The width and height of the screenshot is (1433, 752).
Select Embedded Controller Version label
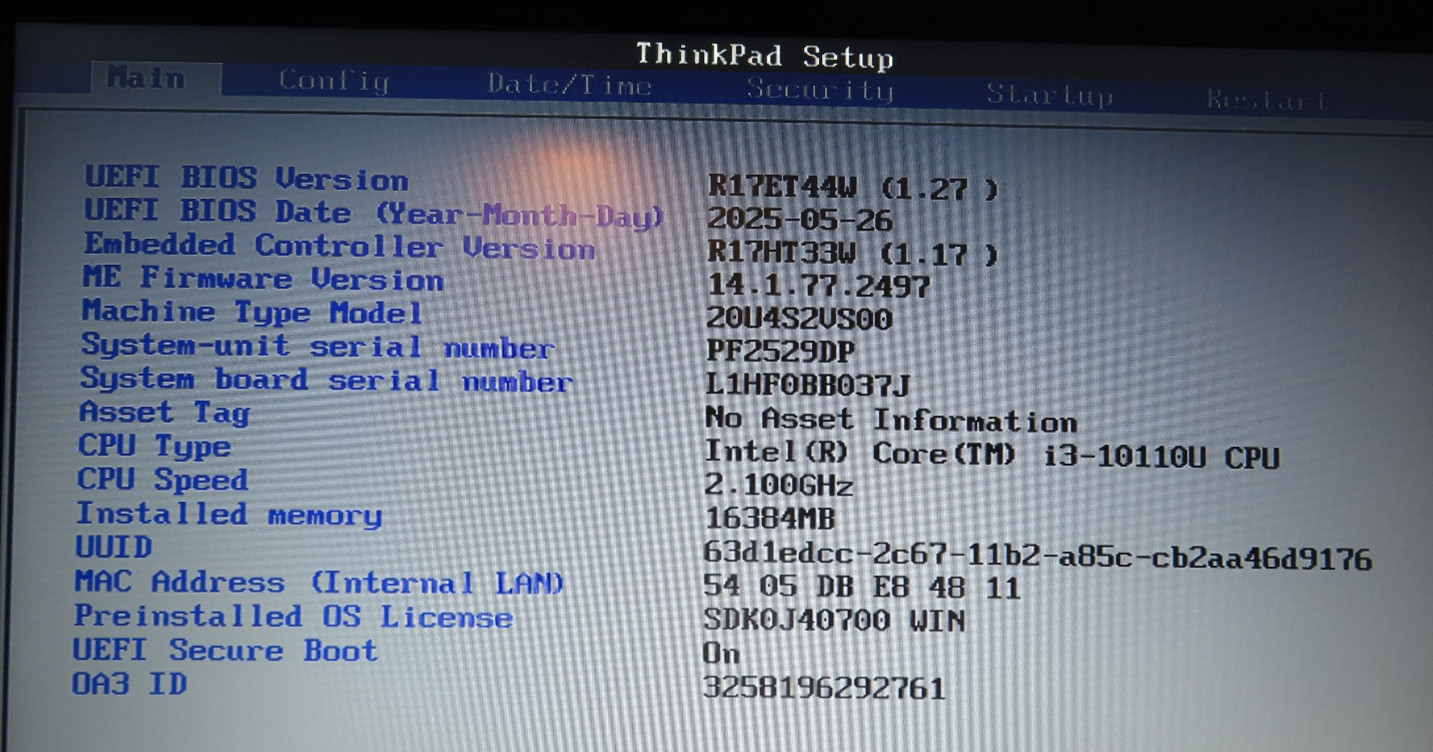pos(339,246)
